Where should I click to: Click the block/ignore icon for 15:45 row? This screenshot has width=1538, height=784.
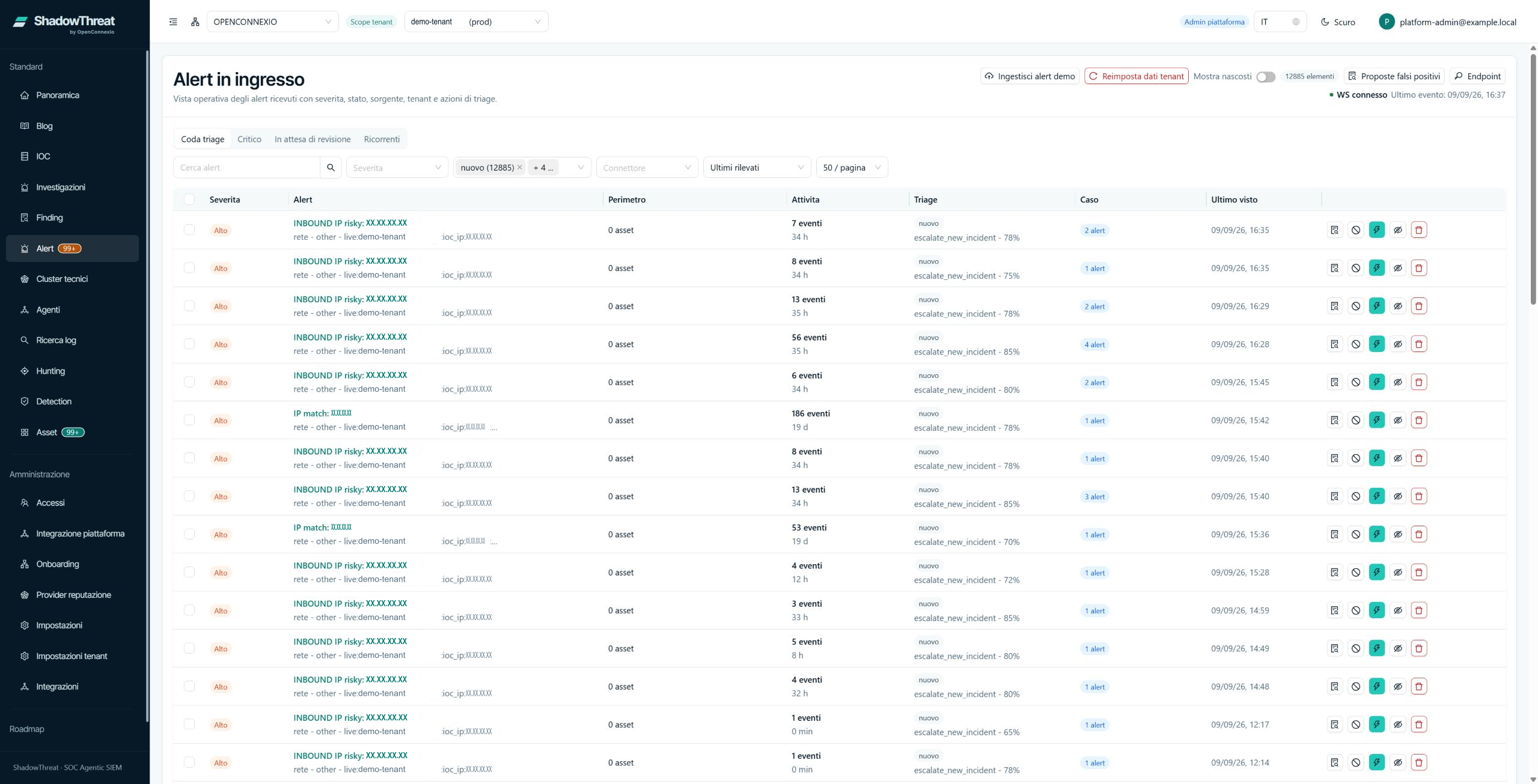tap(1355, 382)
